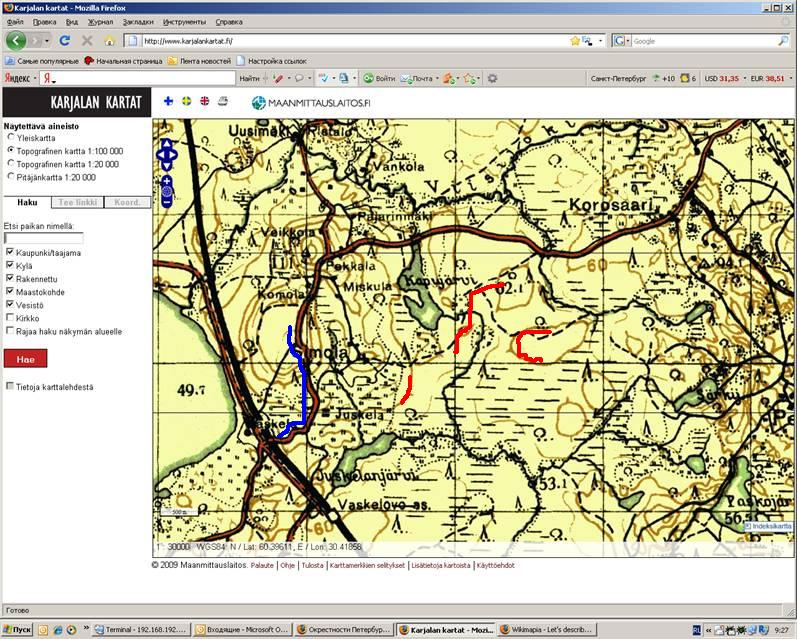The image size is (797, 639).
Task: Choose Pitäjänkartta 1:20 000 option
Action: pos(11,177)
